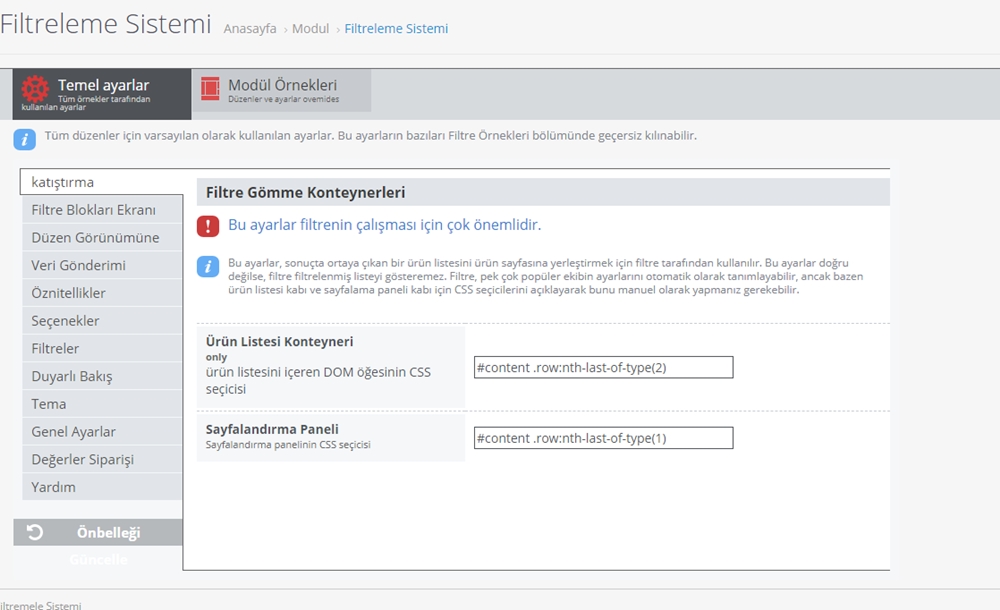This screenshot has width=1000, height=610.
Task: Click the red gear icon beside Temel ayarlar
Action: pos(35,89)
